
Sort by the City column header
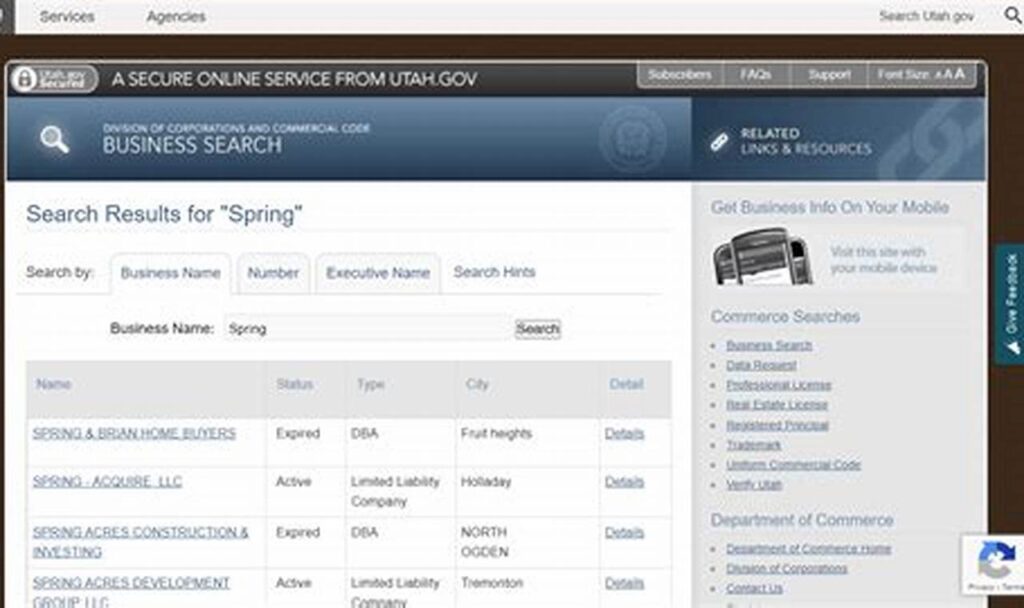[x=477, y=384]
